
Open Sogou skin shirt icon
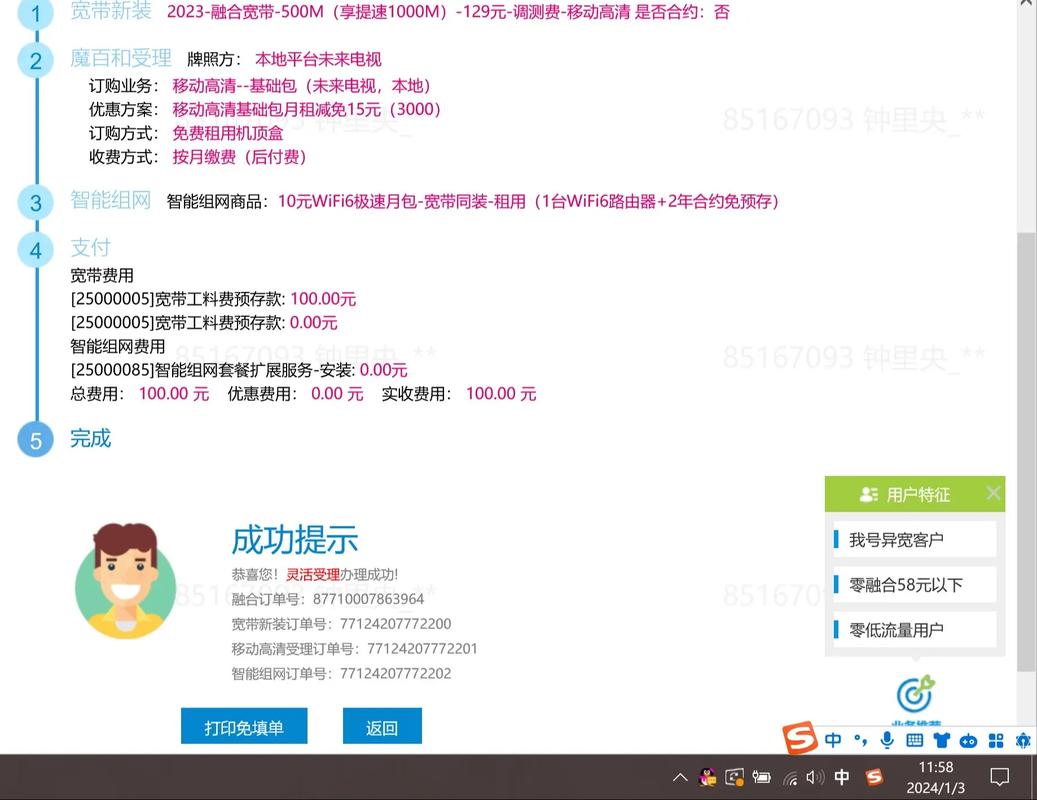[x=942, y=740]
